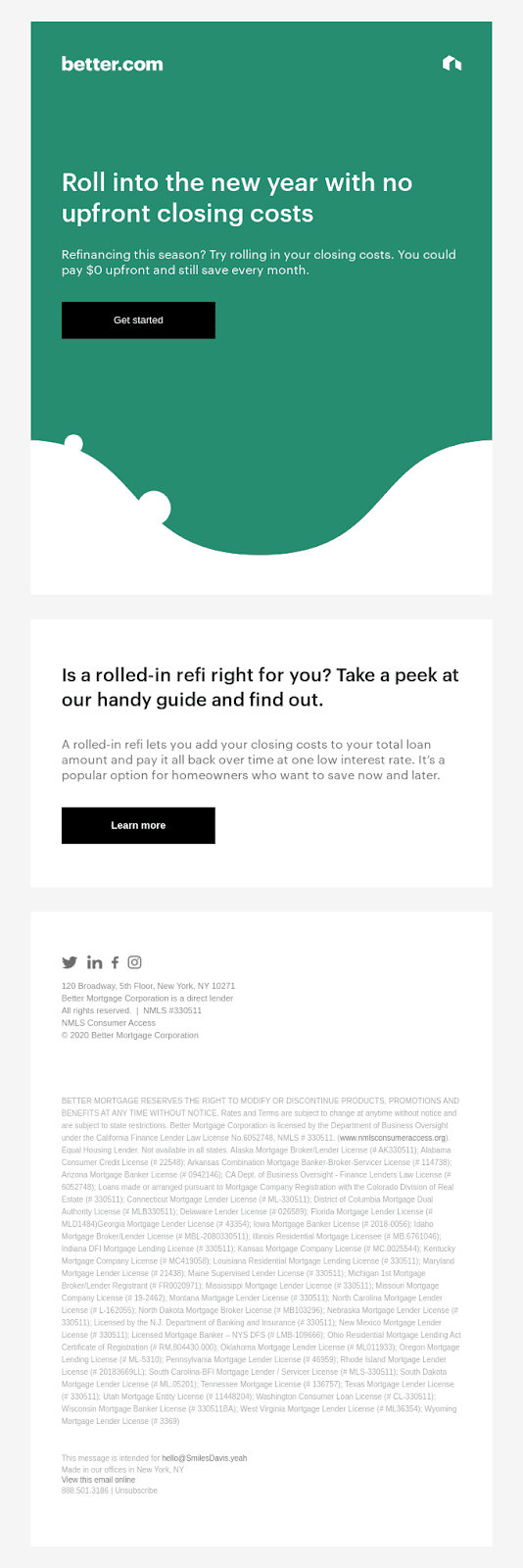Open the NMLS Consumer Access link
This screenshot has height=1568, width=523.
(109, 1023)
